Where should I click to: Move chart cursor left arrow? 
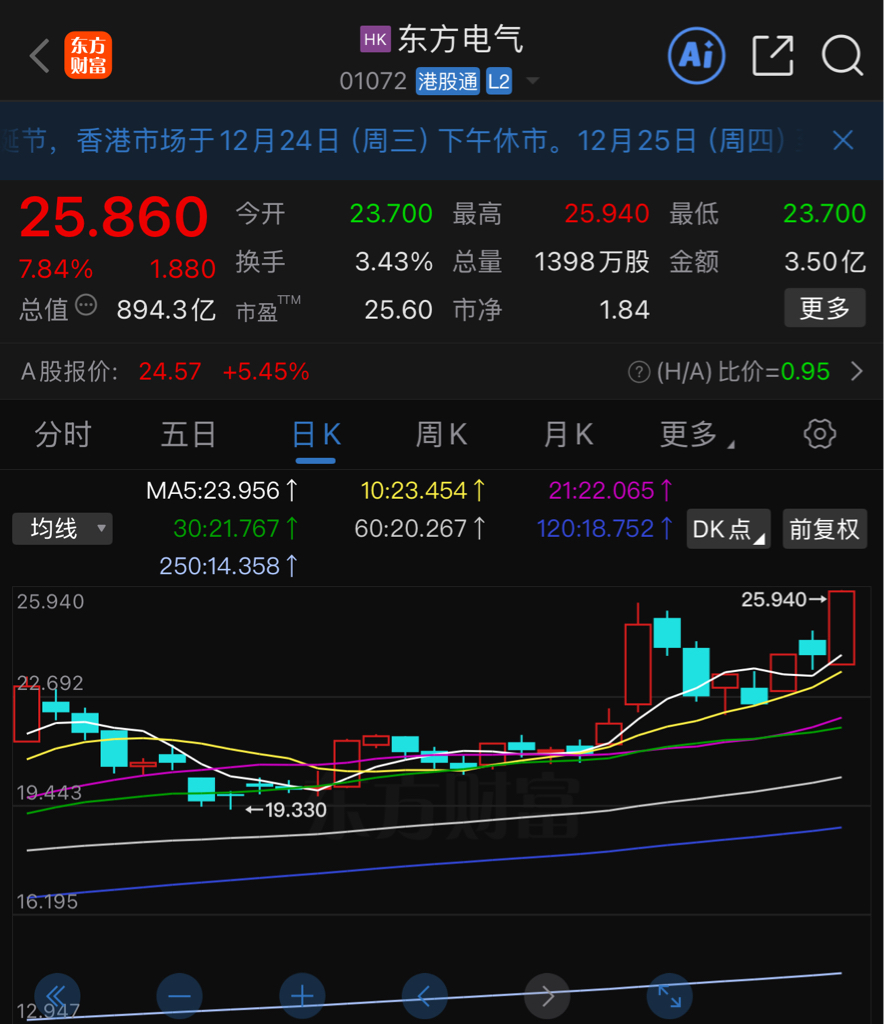pyautogui.click(x=424, y=997)
